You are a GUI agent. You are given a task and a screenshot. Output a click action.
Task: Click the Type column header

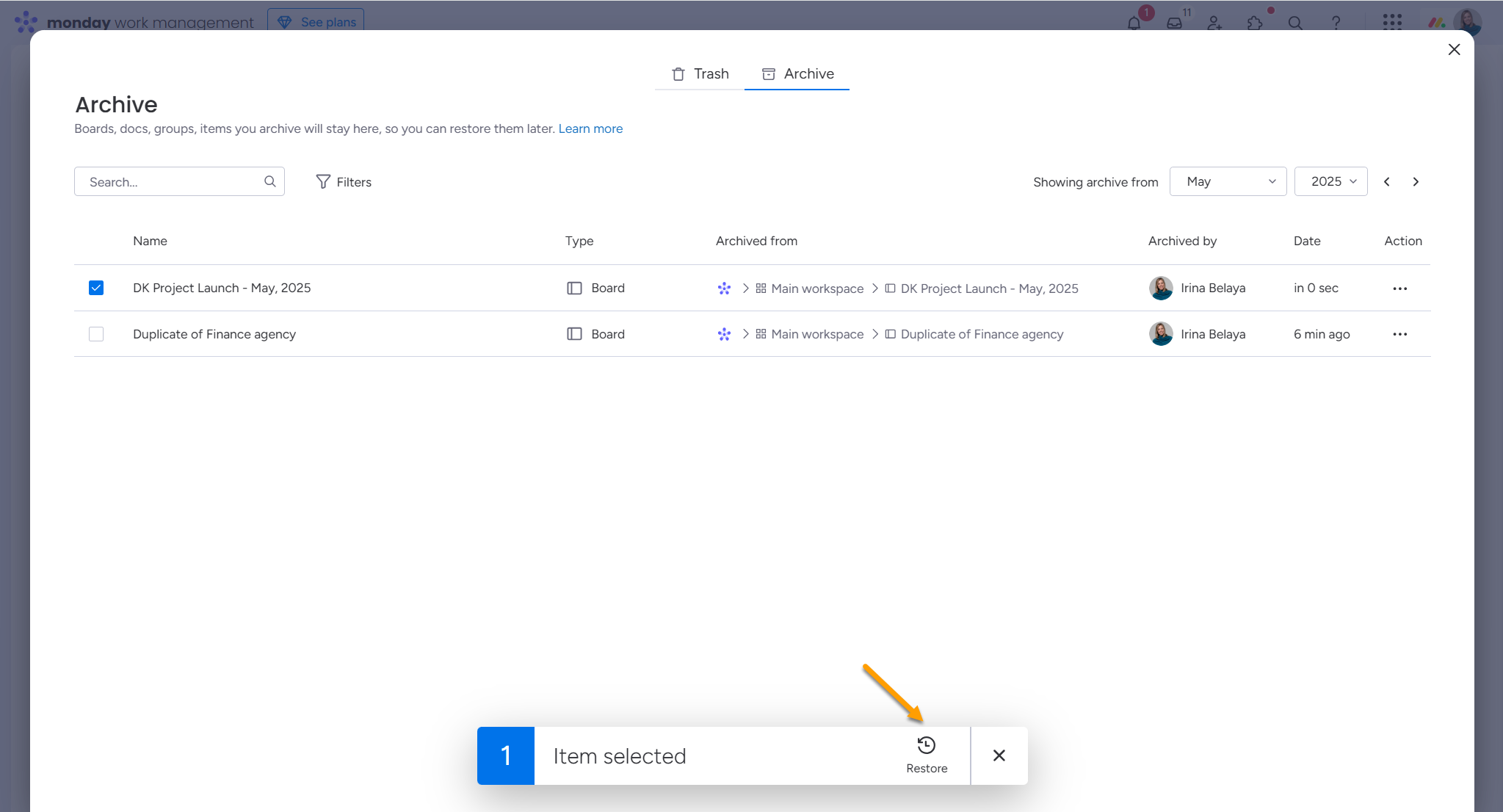click(x=579, y=241)
